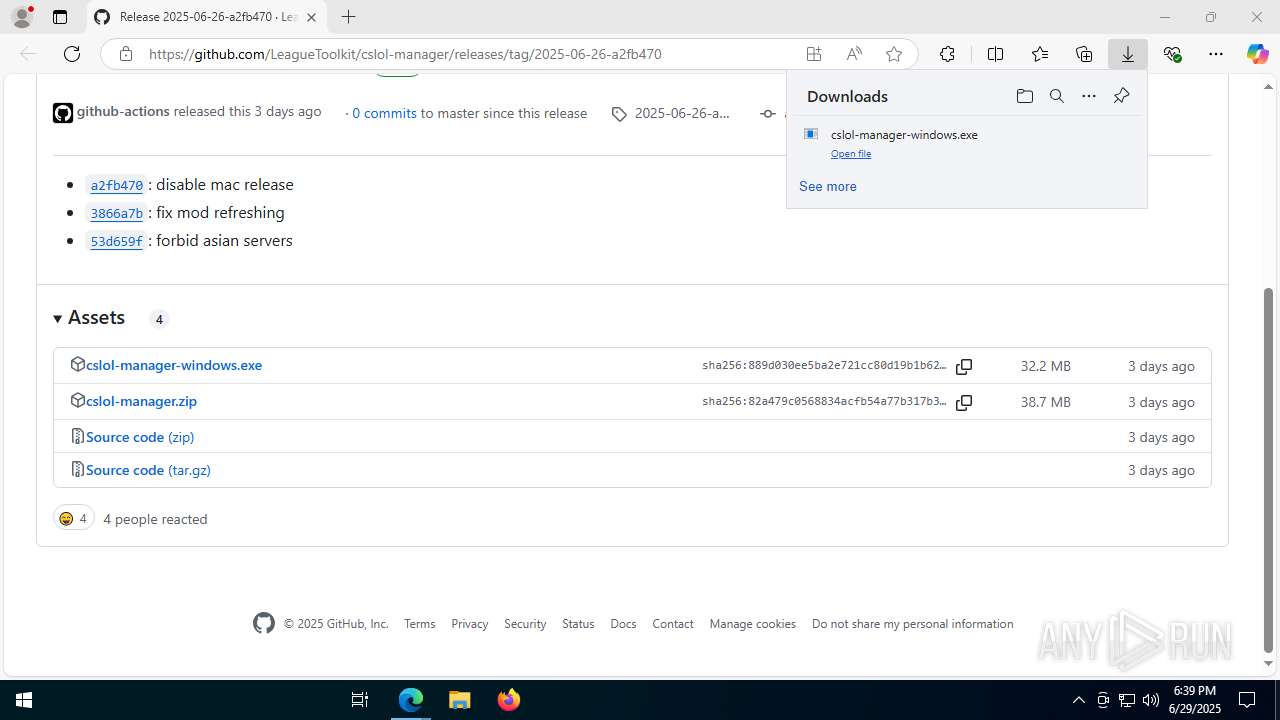Download cslol-manager-windows.exe asset
Viewport: 1280px width, 720px height.
(174, 365)
